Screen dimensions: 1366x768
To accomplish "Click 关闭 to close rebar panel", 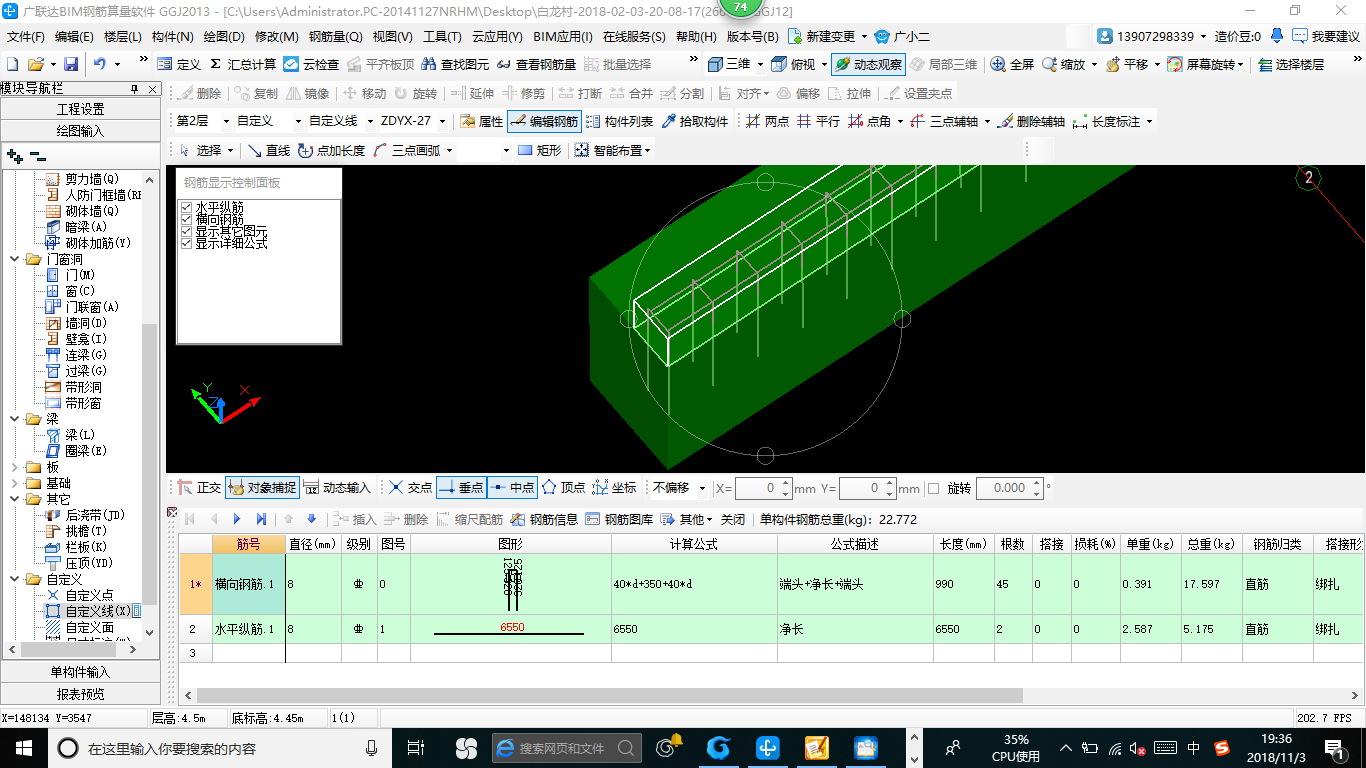I will coord(733,519).
